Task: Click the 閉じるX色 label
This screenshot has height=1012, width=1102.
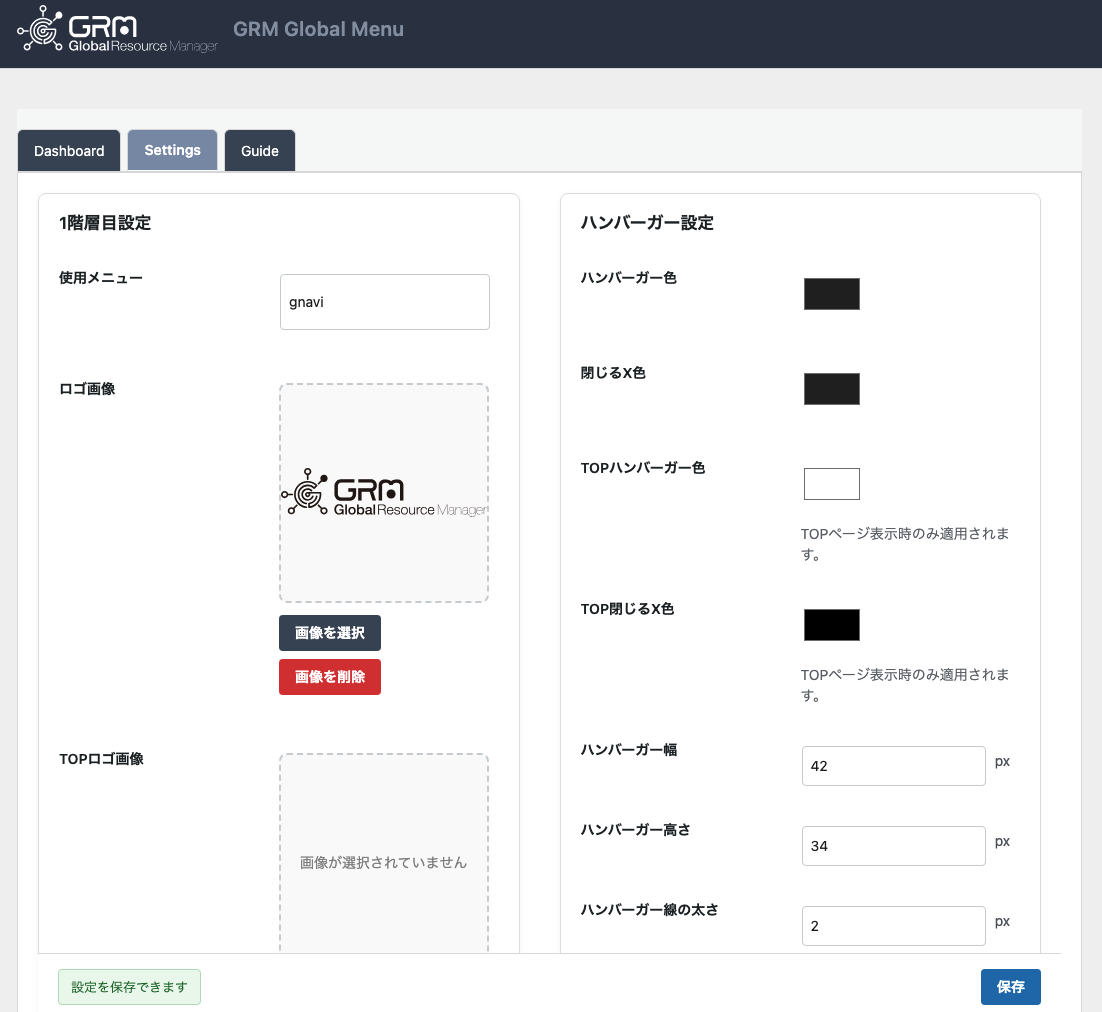Action: coord(613,373)
